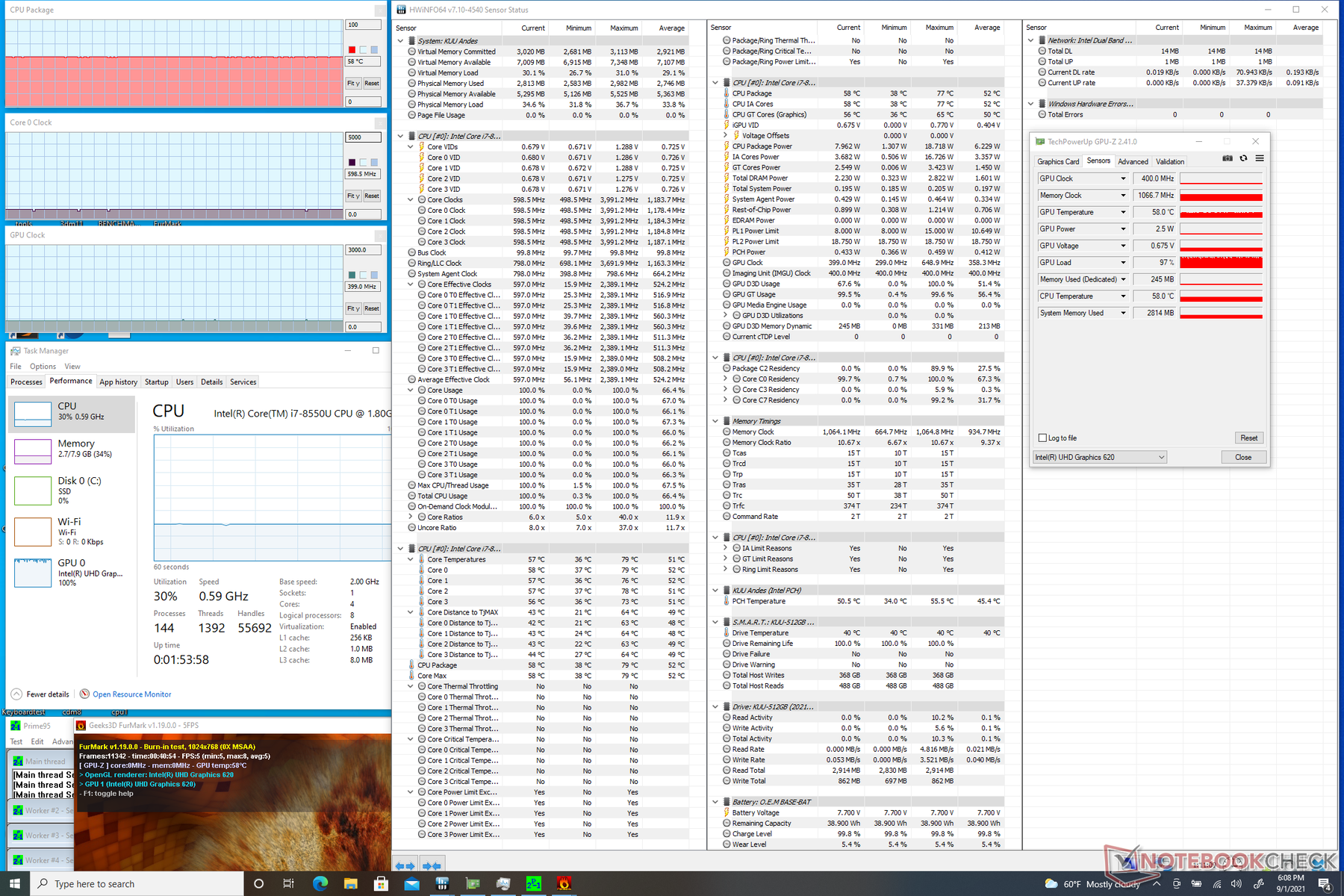Open the Edit menu in Prime95
1344x896 pixels.
37,741
